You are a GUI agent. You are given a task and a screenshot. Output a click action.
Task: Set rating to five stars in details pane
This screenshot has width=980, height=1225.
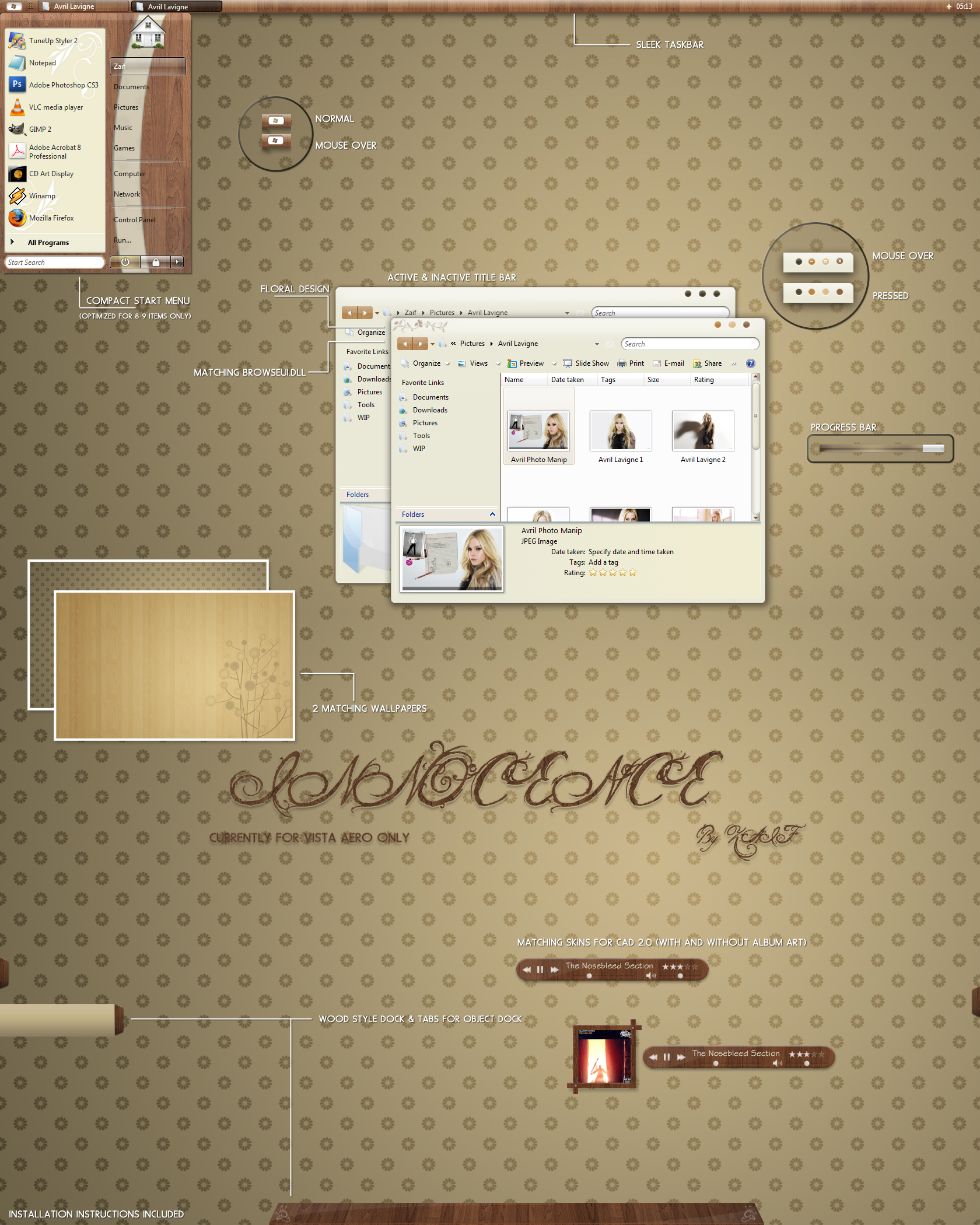click(633, 573)
